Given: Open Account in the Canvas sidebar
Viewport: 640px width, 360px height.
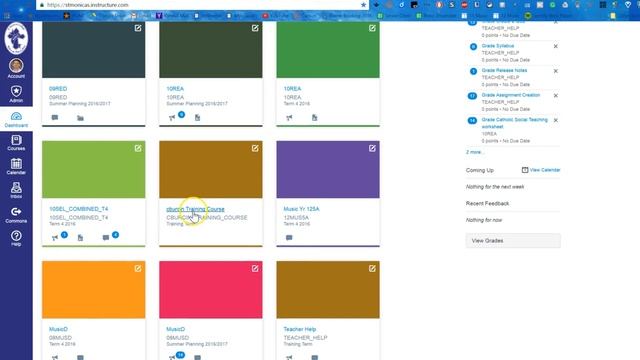Looking at the screenshot, I should click(x=16, y=68).
